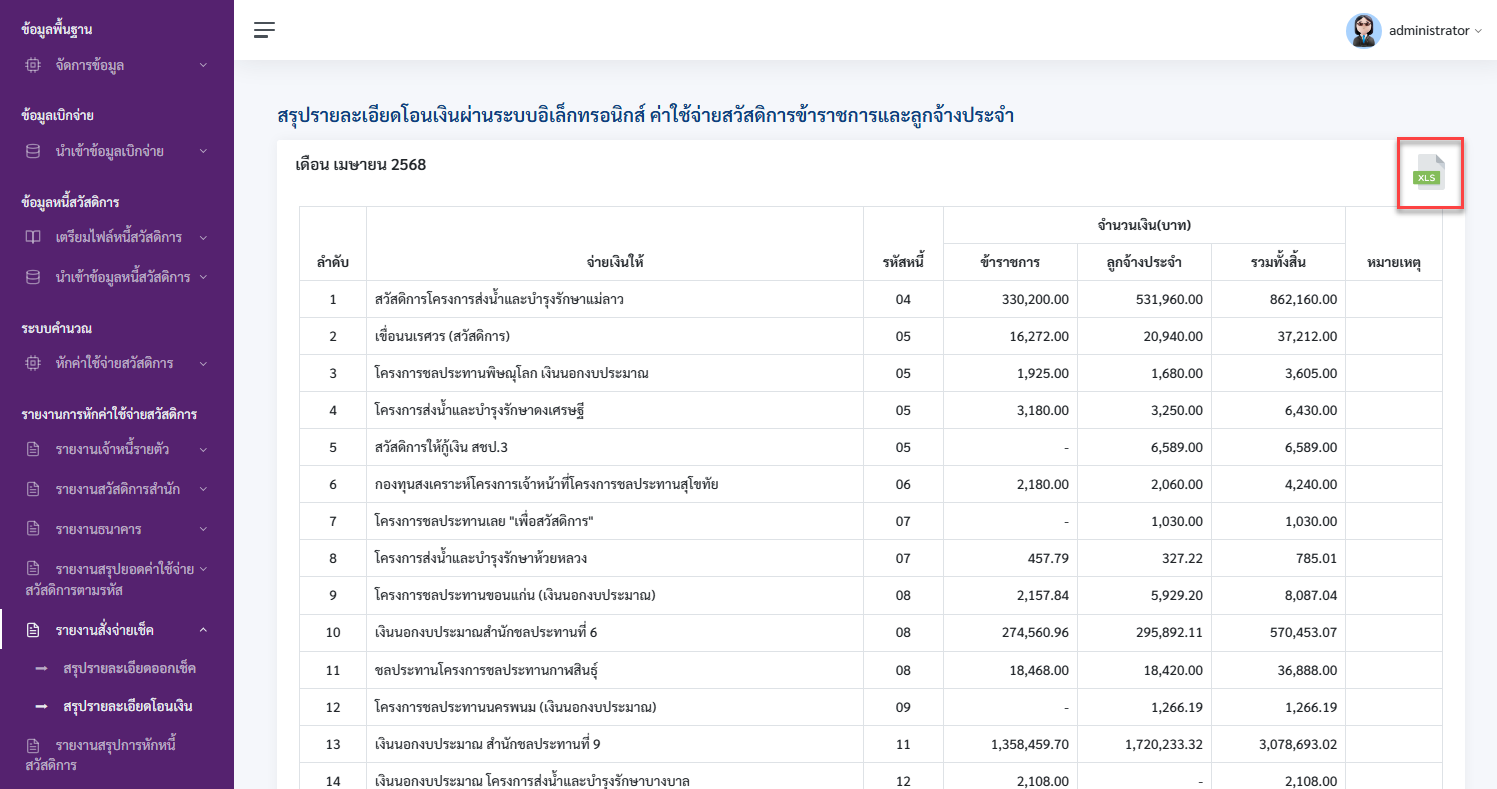Viewport: 1497px width, 789px height.
Task: Expand the รายงานสรุปยอดค่าใช้จ่ายสวัสดิการตามรหัส chevron
Action: (x=203, y=569)
